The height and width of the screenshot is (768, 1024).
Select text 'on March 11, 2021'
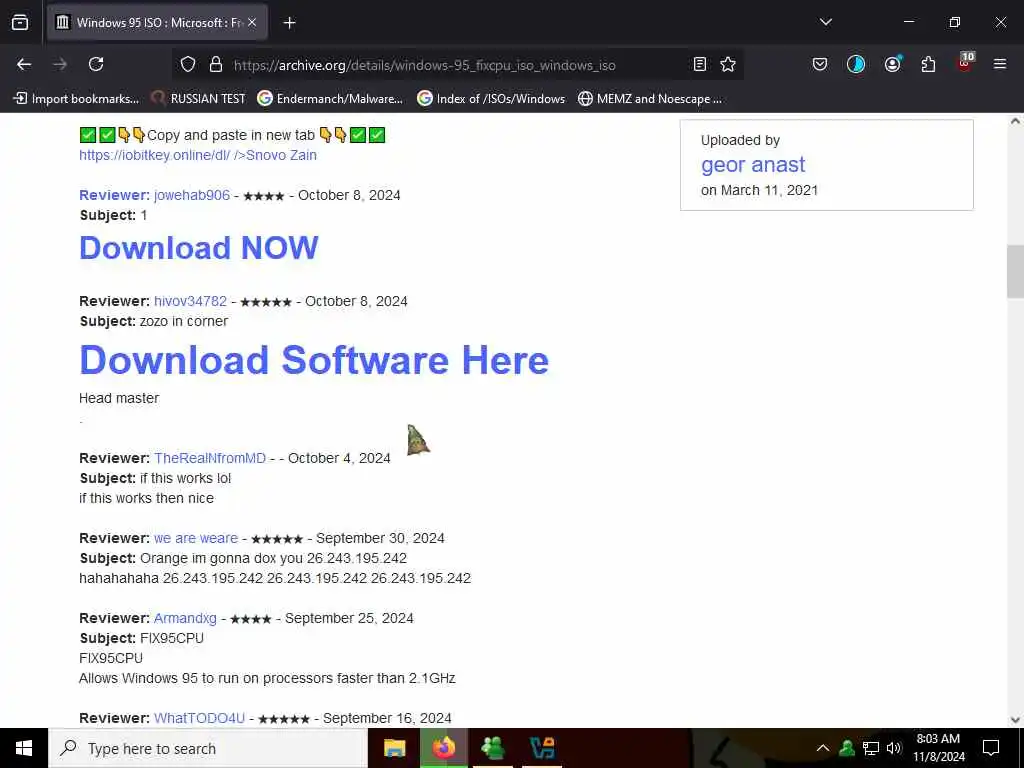coord(759,190)
